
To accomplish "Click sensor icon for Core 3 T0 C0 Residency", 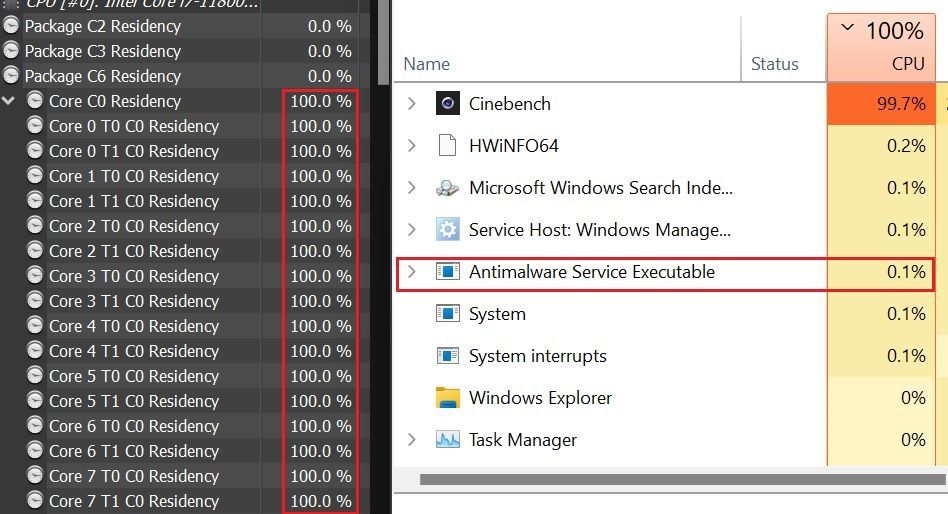I will [35, 275].
